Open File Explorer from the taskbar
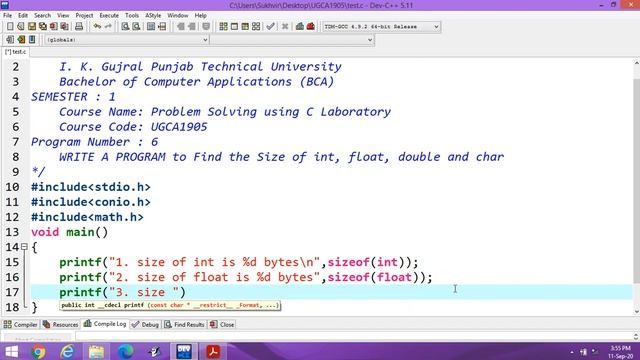Viewport: 640px width, 360px height. [x=96, y=351]
